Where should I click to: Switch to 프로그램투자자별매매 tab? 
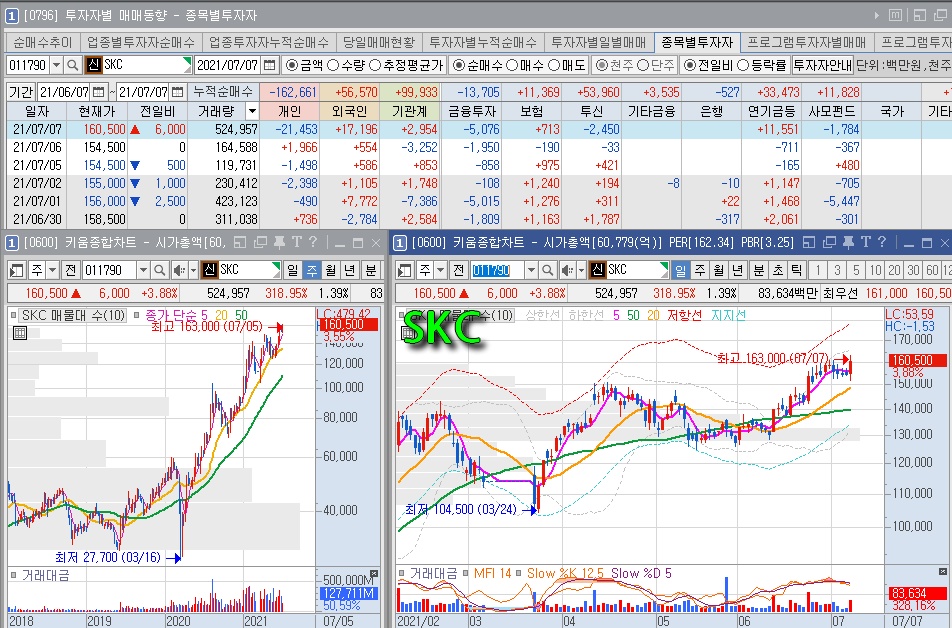(x=806, y=43)
